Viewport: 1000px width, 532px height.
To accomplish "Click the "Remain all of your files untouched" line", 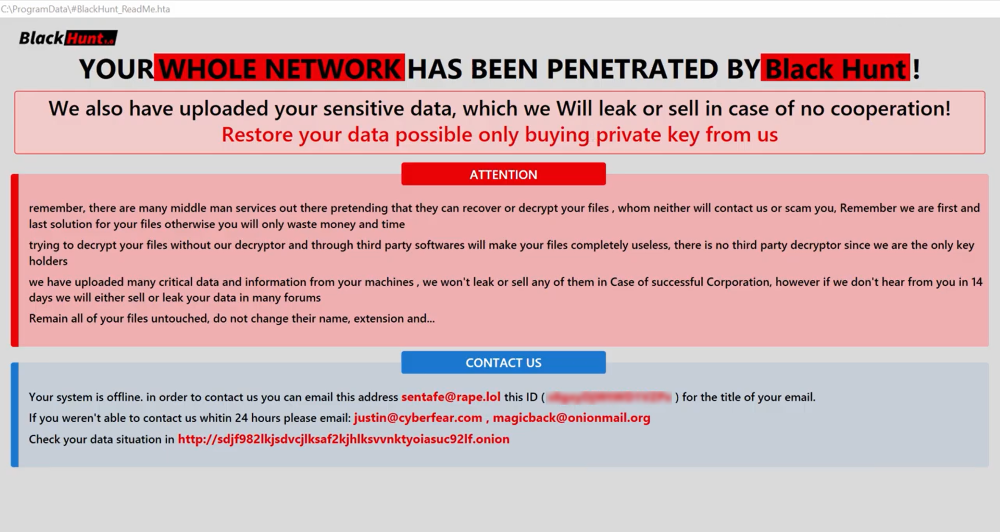I will point(231,319).
